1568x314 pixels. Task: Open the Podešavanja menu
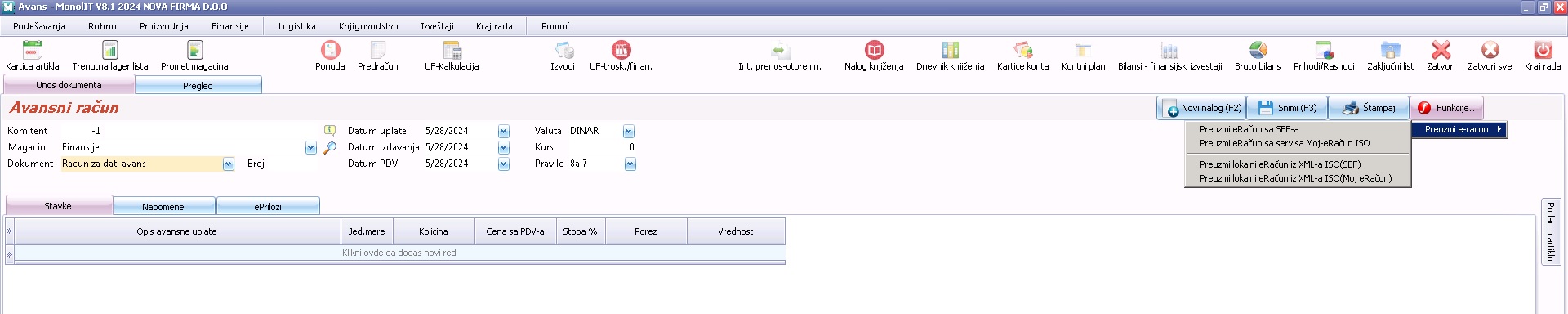point(39,26)
